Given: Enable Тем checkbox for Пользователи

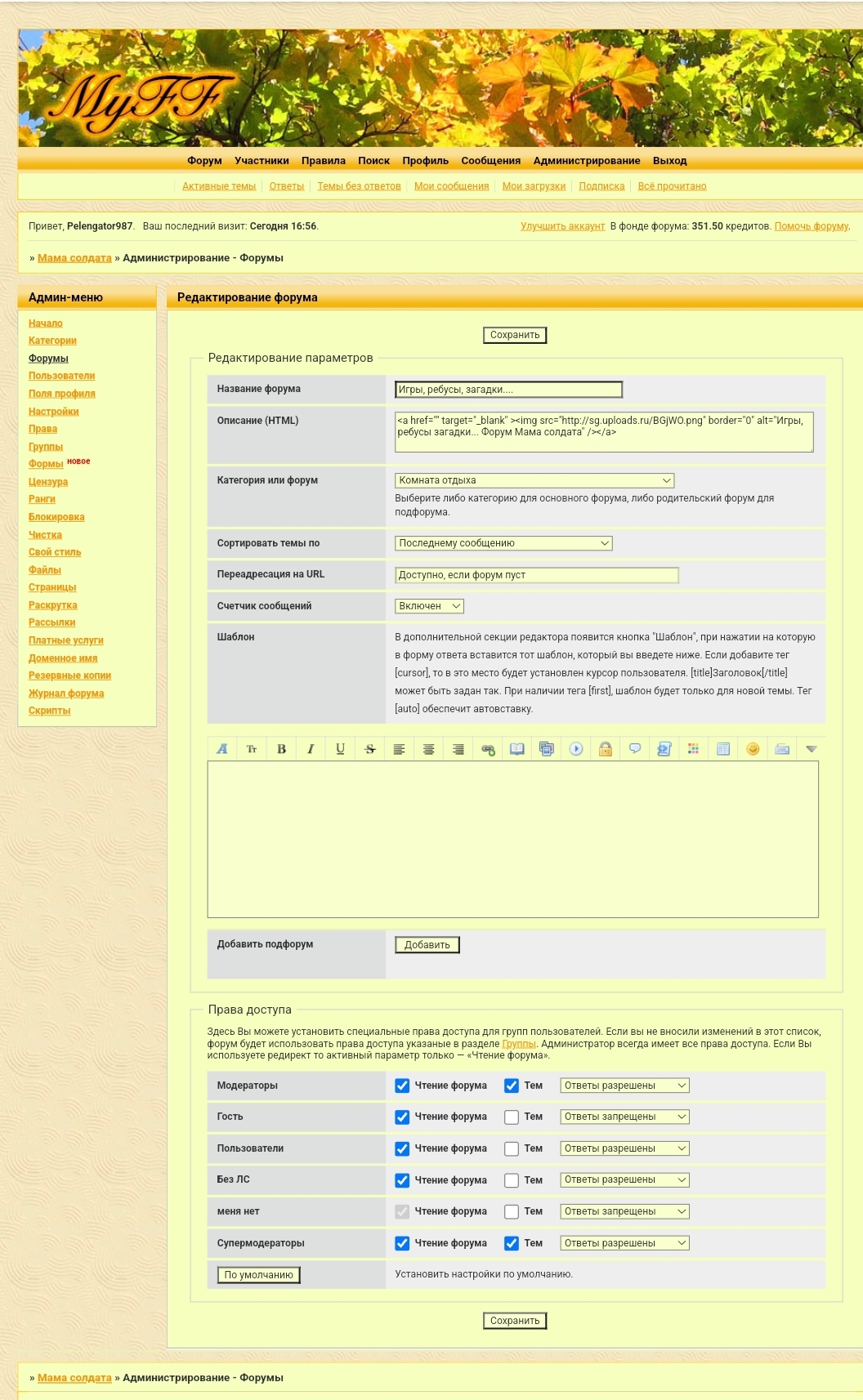Looking at the screenshot, I should (x=512, y=1148).
